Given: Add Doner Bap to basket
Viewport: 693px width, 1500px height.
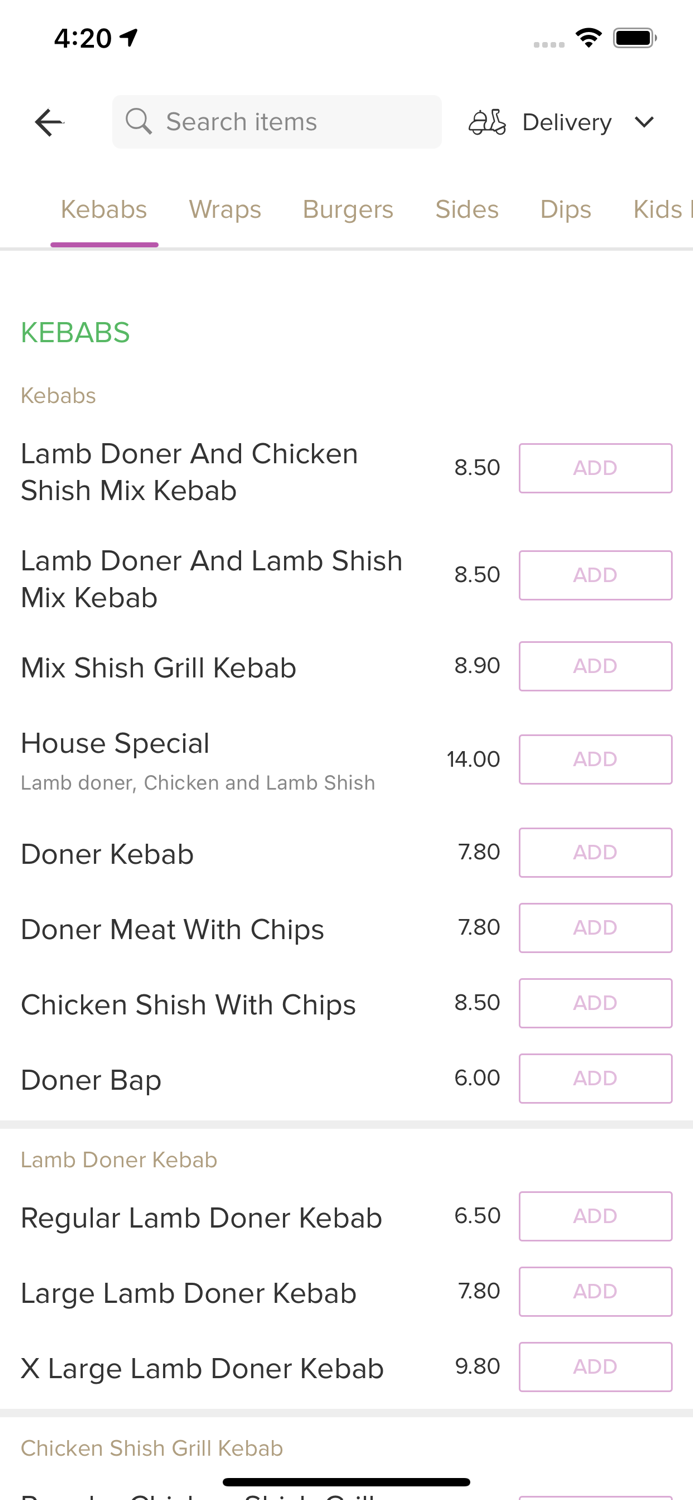Looking at the screenshot, I should click(595, 1078).
